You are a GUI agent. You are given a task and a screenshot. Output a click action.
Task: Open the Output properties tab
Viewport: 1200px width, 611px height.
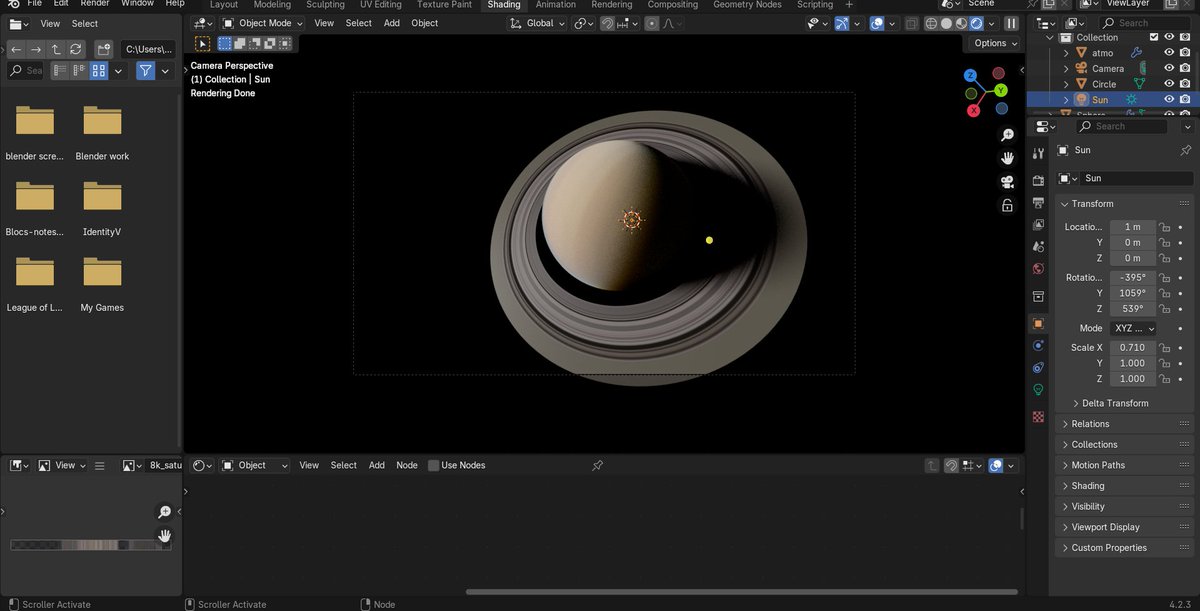pyautogui.click(x=1038, y=203)
